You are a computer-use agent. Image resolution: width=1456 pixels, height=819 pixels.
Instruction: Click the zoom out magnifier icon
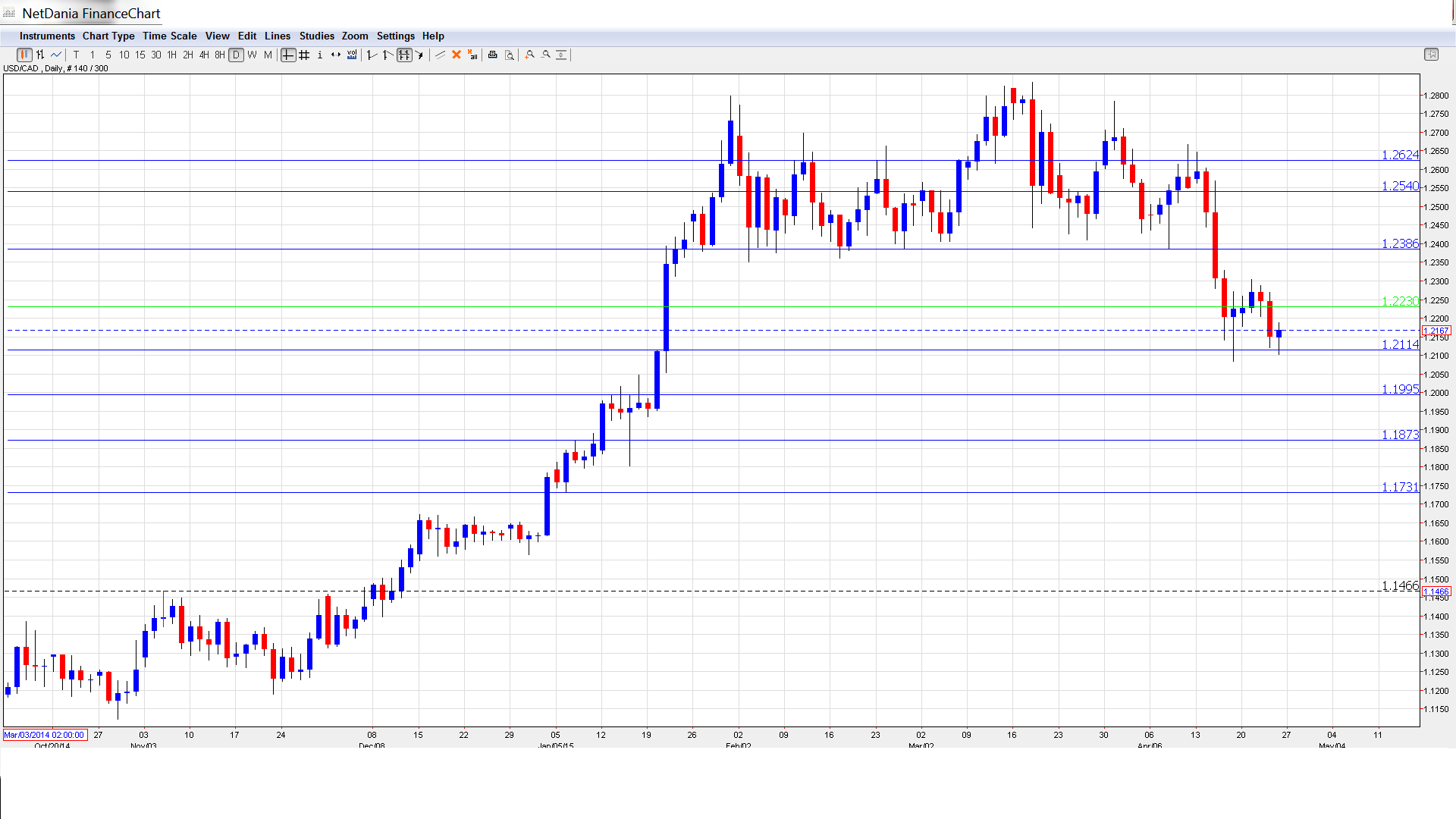tap(546, 55)
